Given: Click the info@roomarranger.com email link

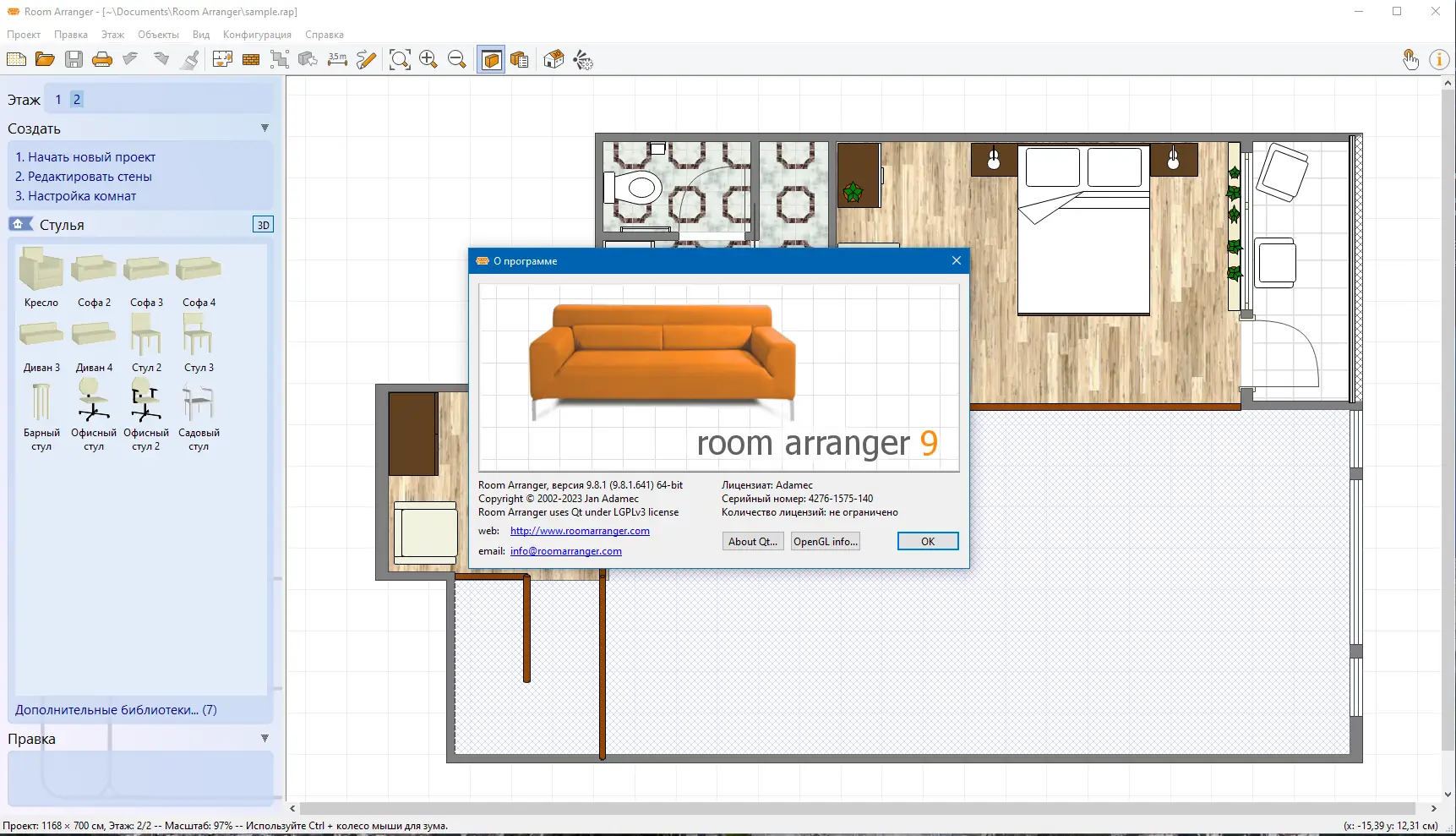Looking at the screenshot, I should click(566, 551).
